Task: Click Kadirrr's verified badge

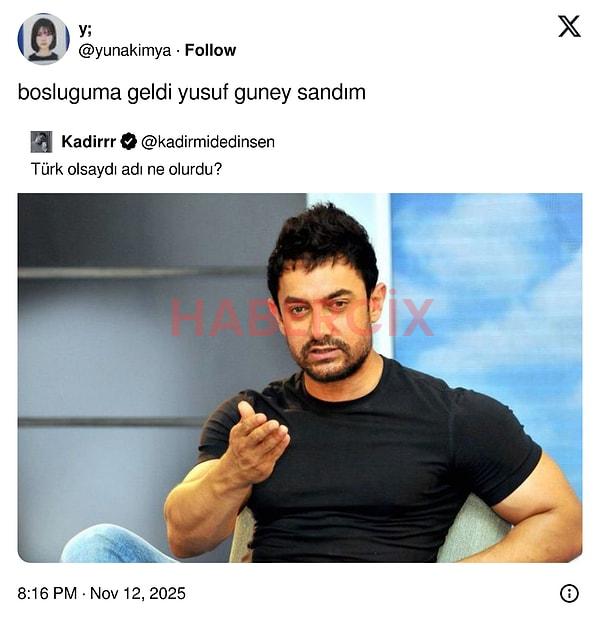Action: click(129, 142)
